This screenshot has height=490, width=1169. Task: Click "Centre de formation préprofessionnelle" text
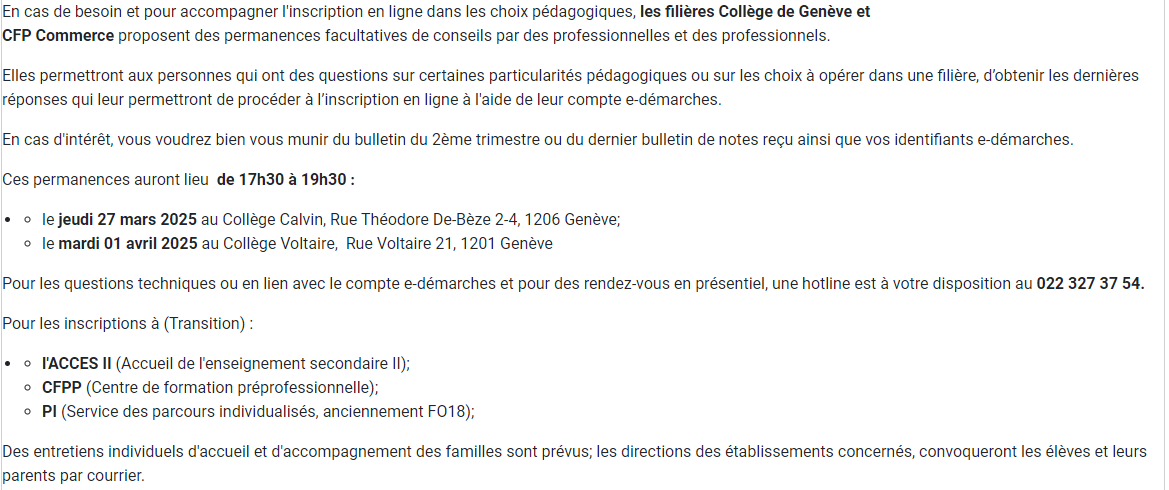pos(230,387)
